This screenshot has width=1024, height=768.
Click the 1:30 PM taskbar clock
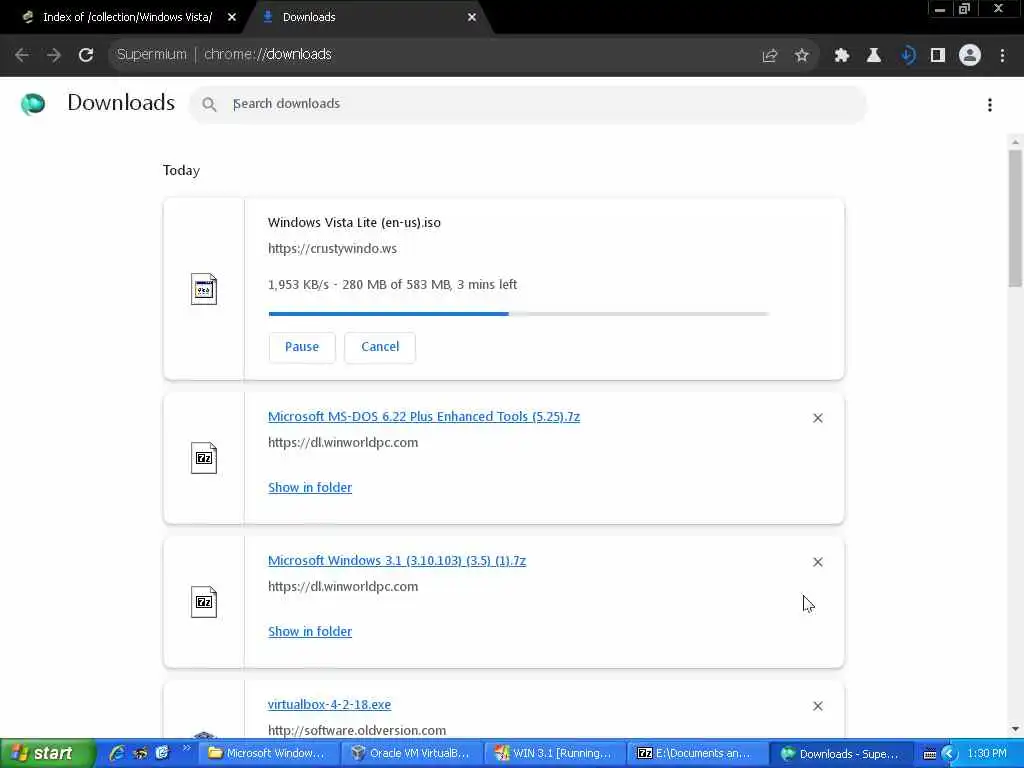pyautogui.click(x=987, y=754)
